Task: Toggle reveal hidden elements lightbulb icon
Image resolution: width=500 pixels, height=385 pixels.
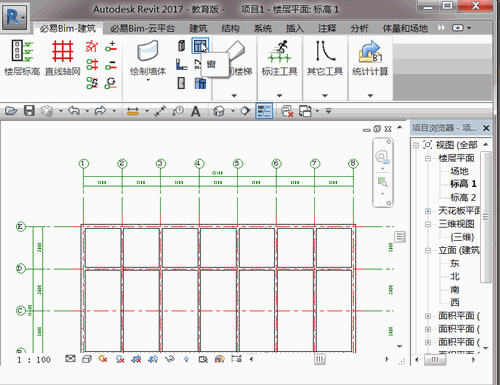Action: pyautogui.click(x=186, y=359)
